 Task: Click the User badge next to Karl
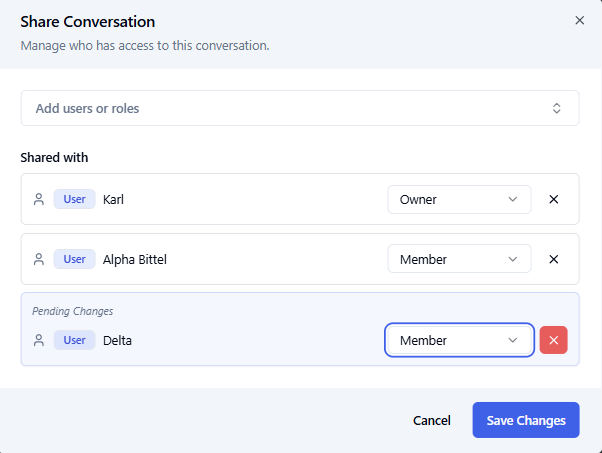74,199
